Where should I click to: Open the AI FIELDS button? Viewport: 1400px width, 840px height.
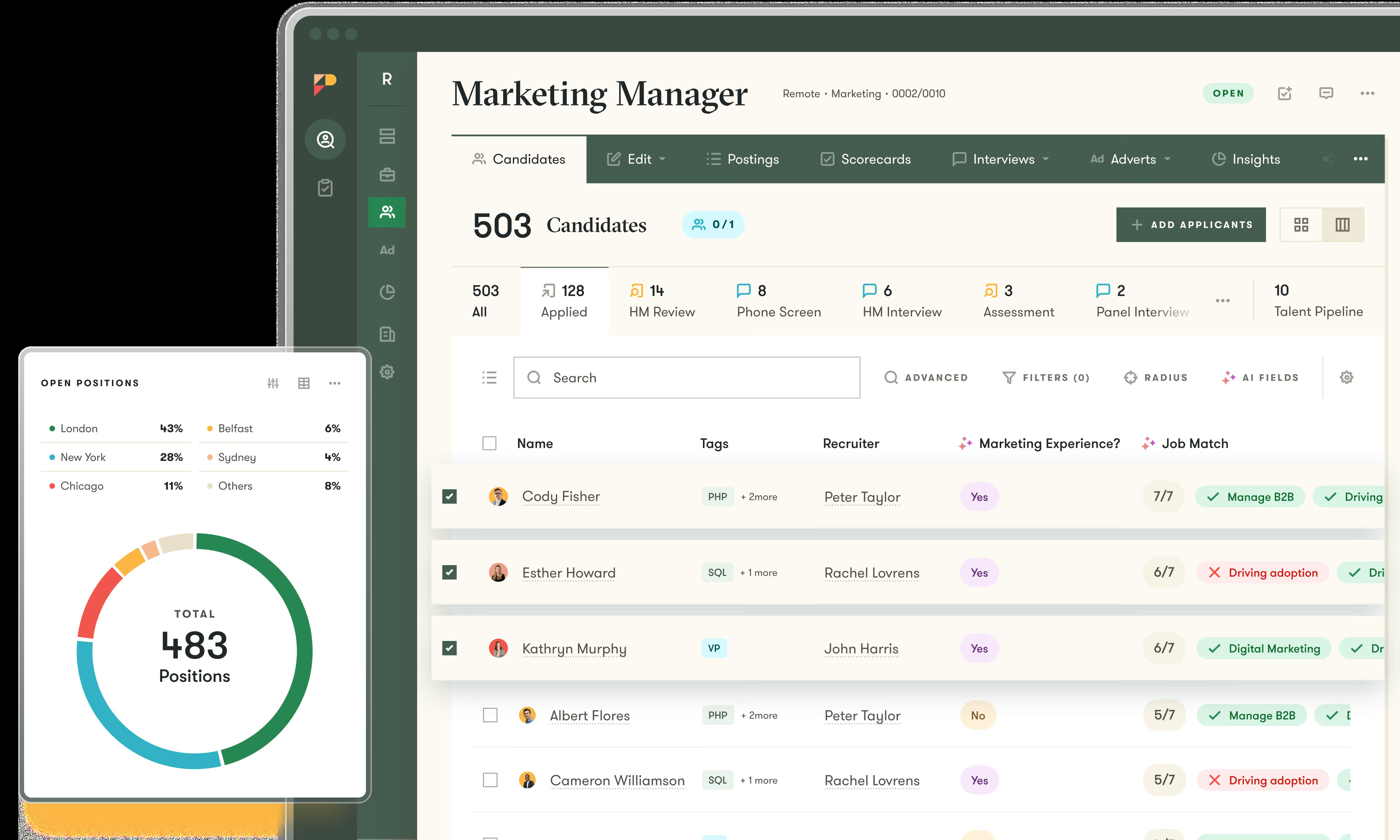tap(1260, 378)
